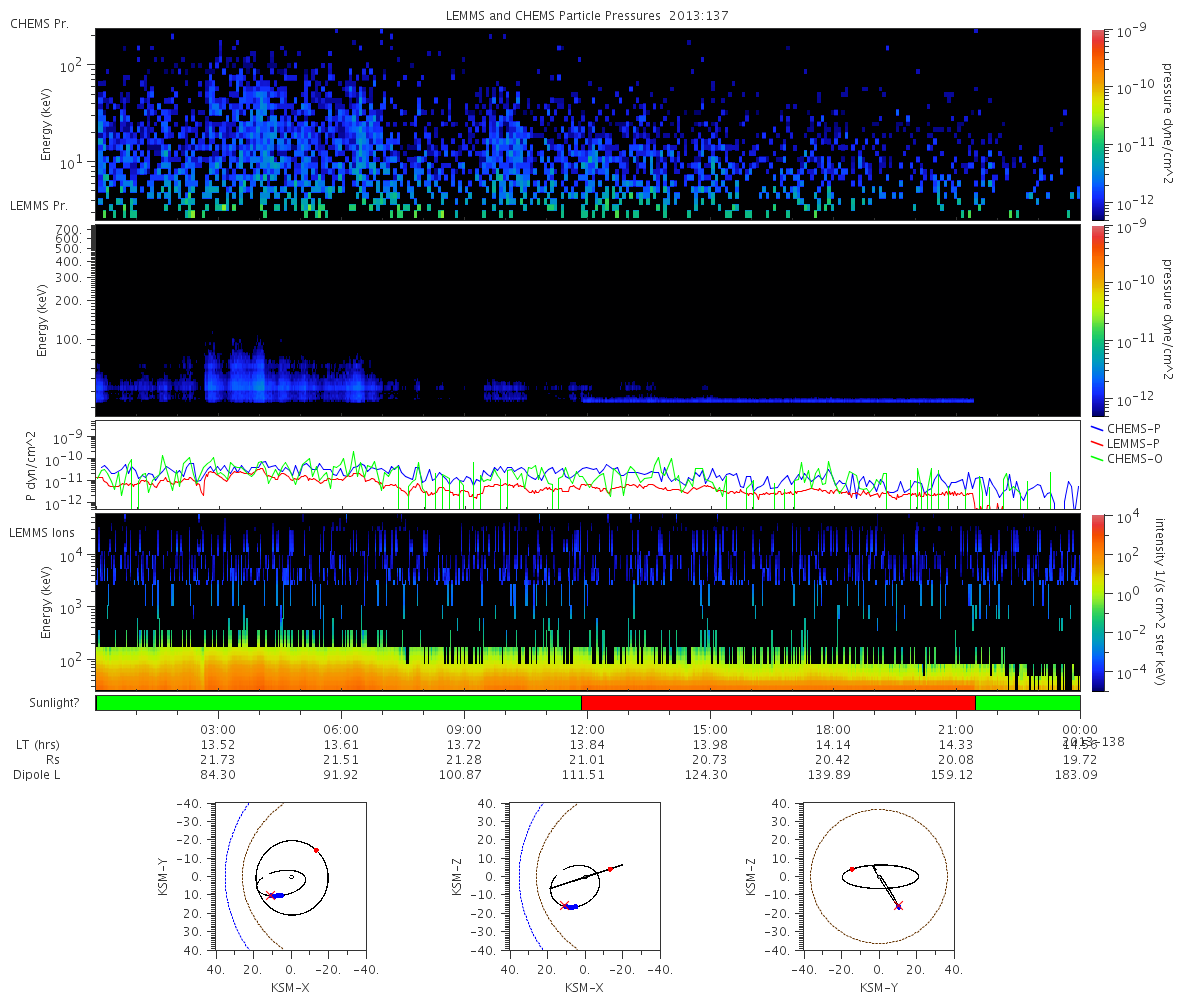The height and width of the screenshot is (1000, 1200).
Task: Click the red dot in KSM-Y/KSM-Z orbit plot
Action: (x=851, y=870)
